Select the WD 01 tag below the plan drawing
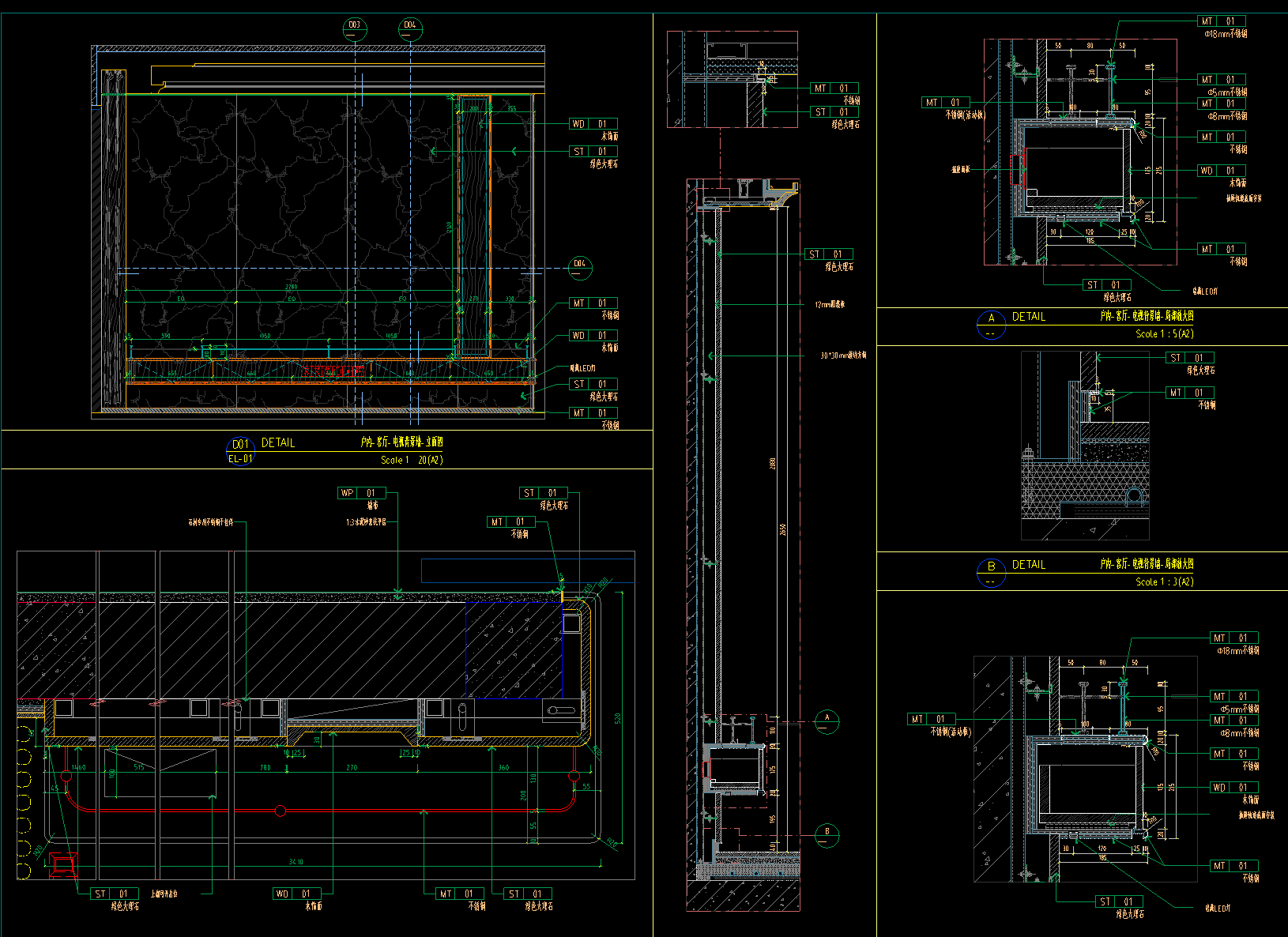Viewport: 1288px width, 937px height. click(x=296, y=894)
